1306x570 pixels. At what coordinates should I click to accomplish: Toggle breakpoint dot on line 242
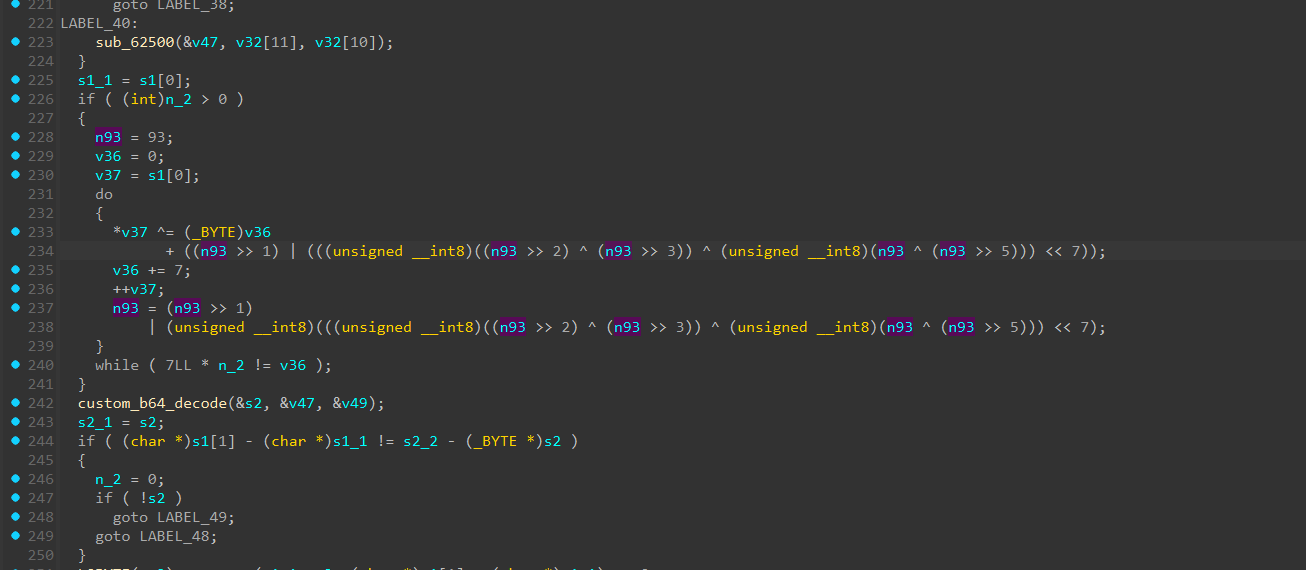15,403
